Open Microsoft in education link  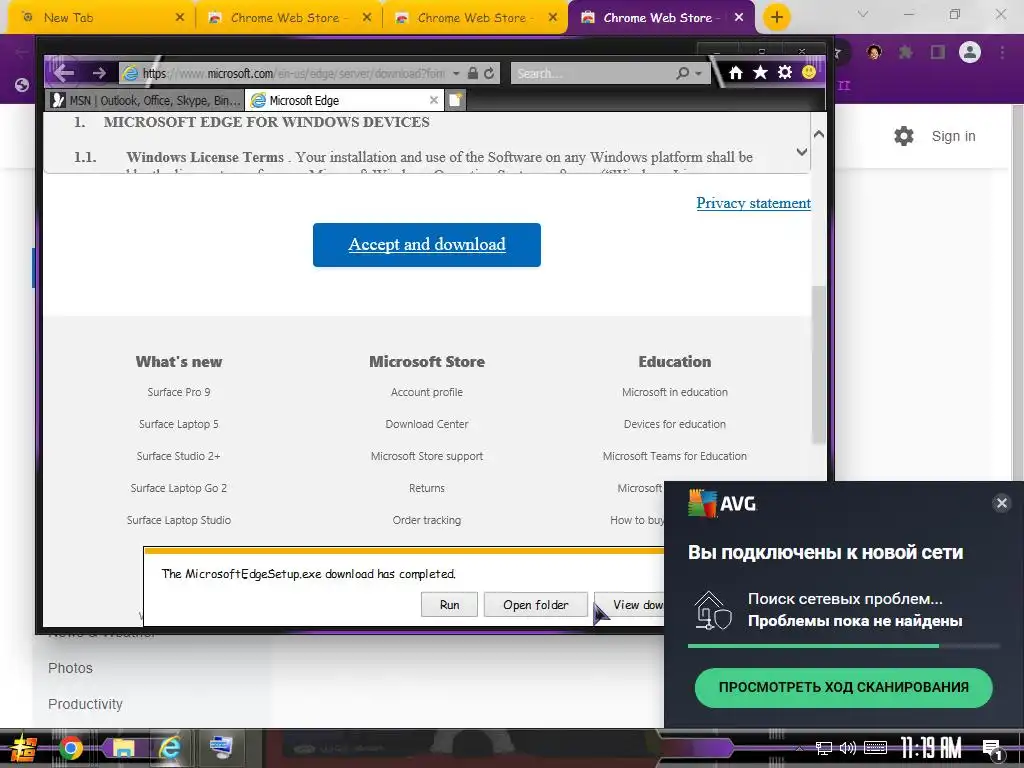pyautogui.click(x=675, y=392)
